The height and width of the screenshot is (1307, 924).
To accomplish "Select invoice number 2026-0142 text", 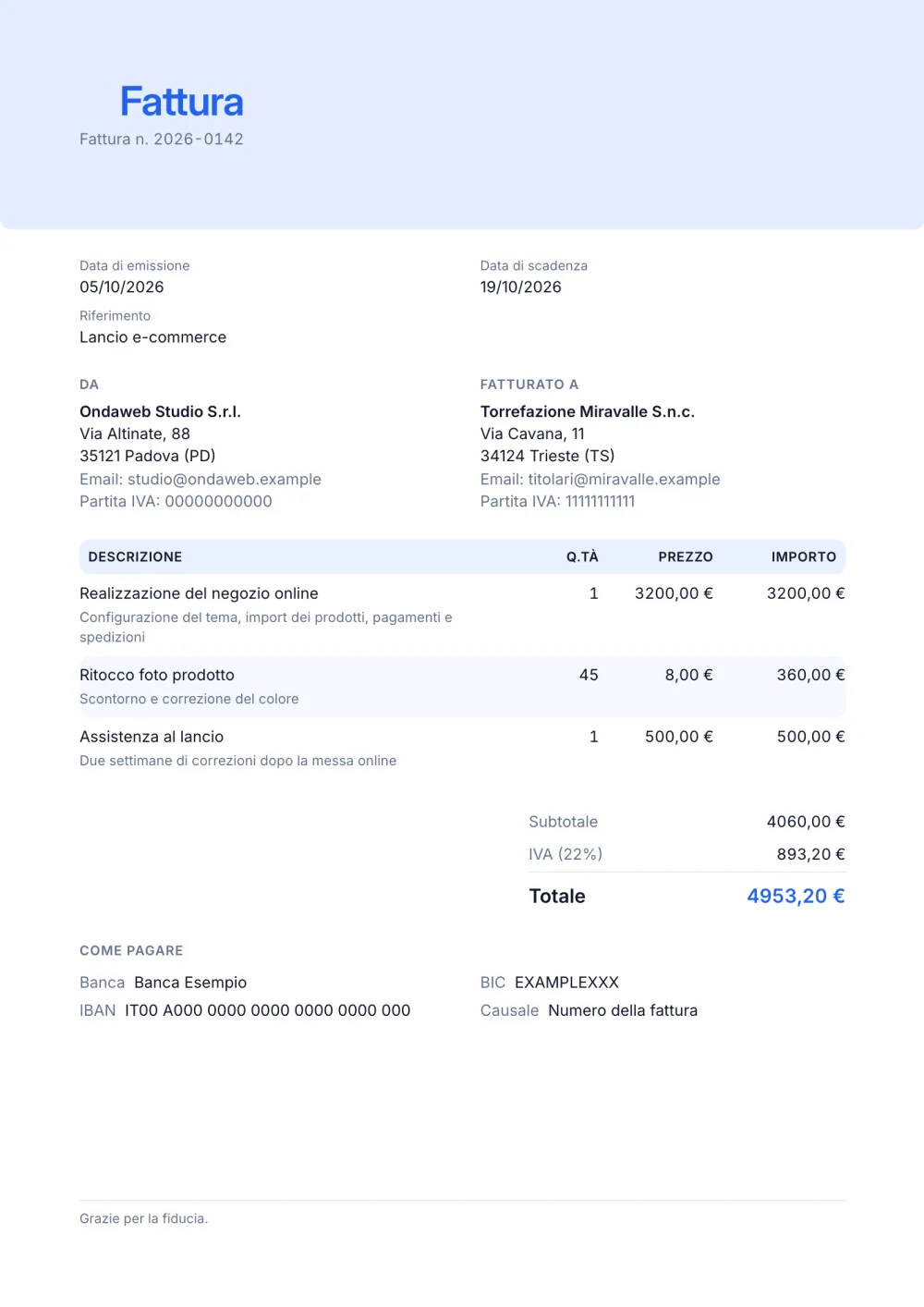I will [x=199, y=140].
